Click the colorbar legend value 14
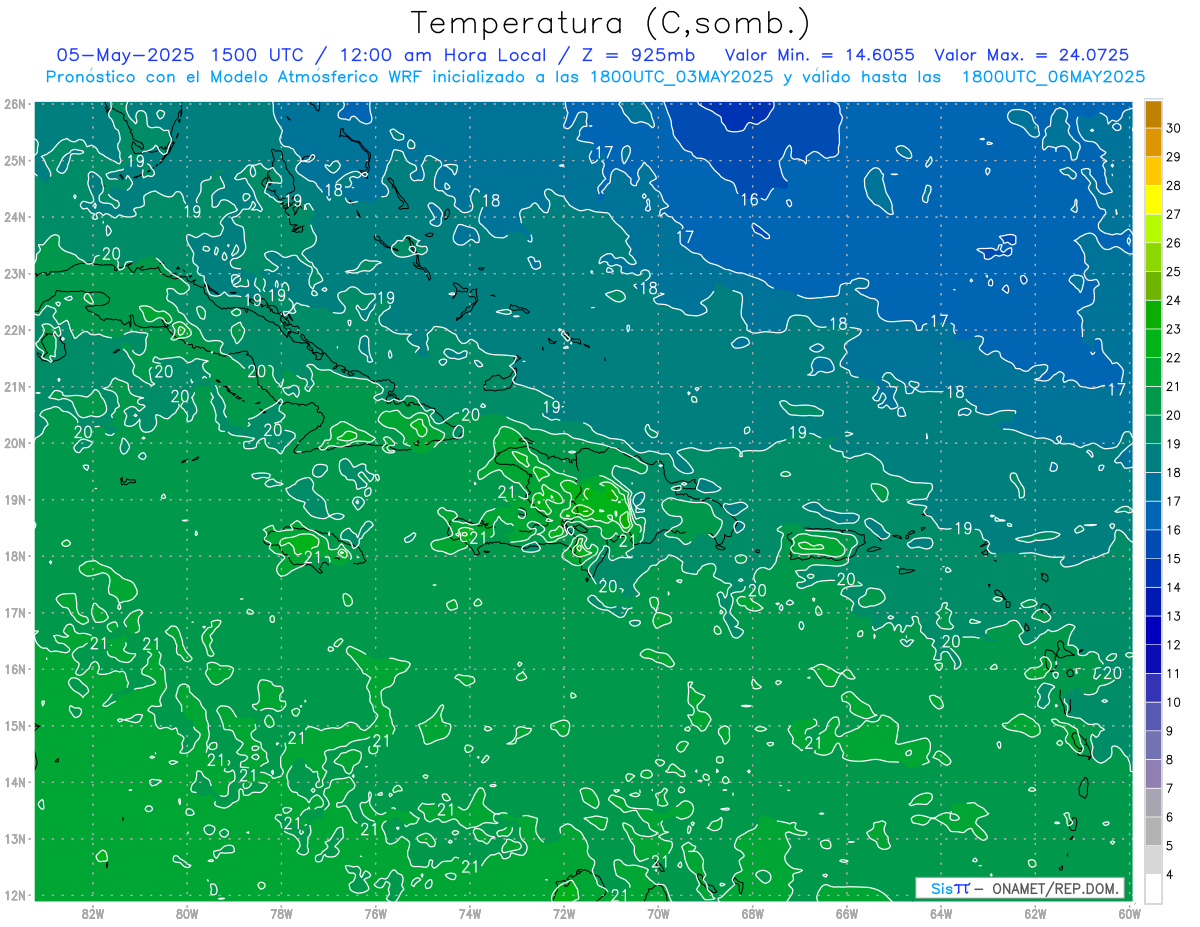1200x927 pixels. tap(1174, 587)
